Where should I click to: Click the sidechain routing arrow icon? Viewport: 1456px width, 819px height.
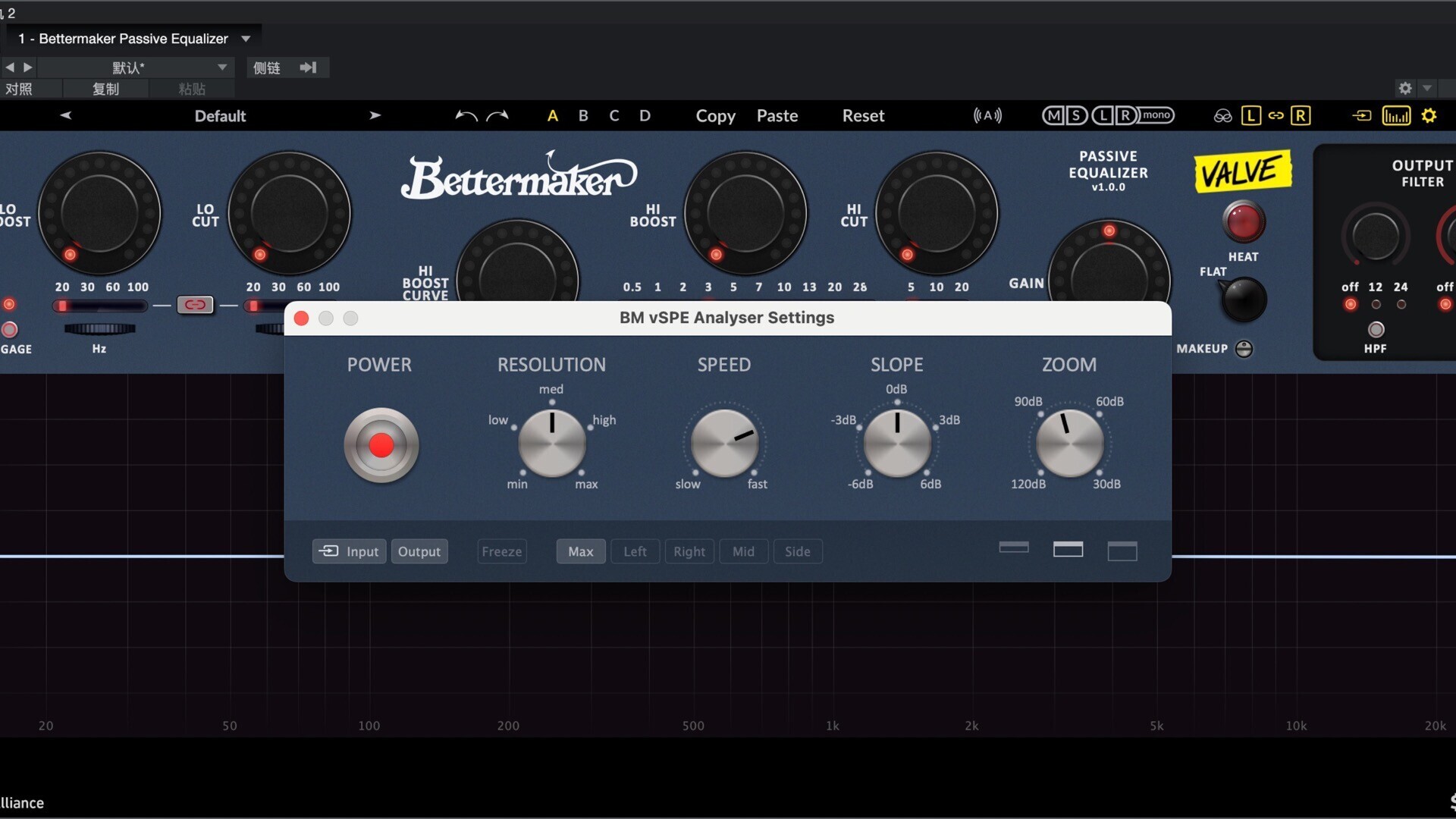click(307, 67)
